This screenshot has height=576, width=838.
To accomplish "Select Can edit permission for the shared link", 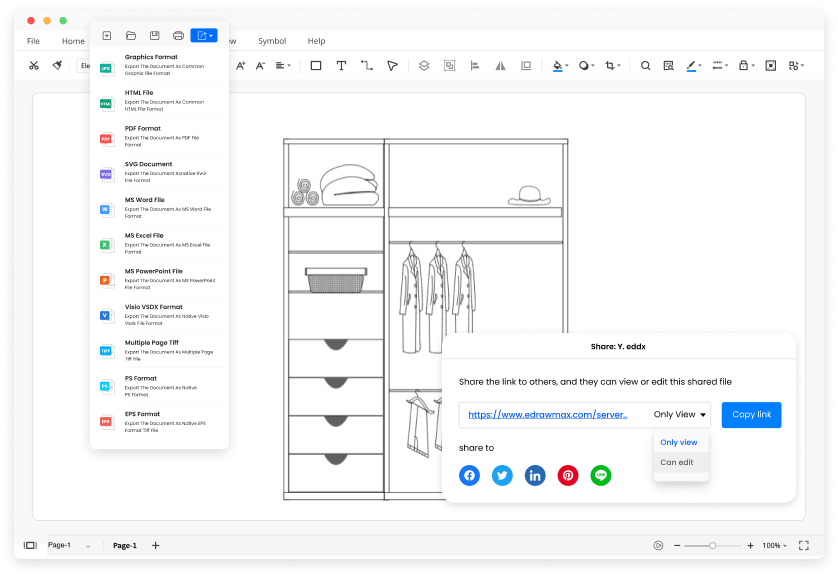I will click(x=681, y=464).
